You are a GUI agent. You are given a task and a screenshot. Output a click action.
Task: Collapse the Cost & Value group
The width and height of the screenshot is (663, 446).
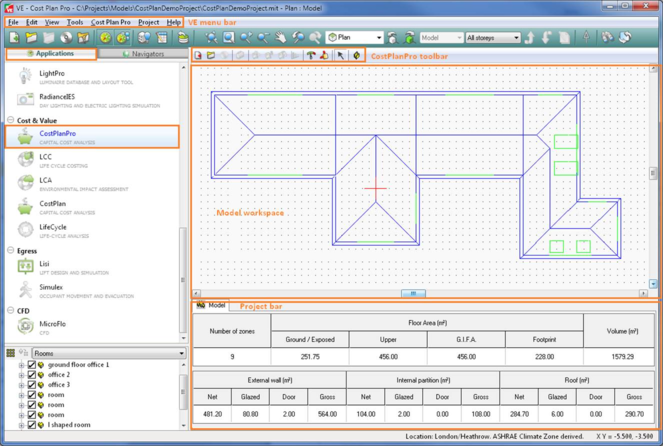tap(11, 120)
